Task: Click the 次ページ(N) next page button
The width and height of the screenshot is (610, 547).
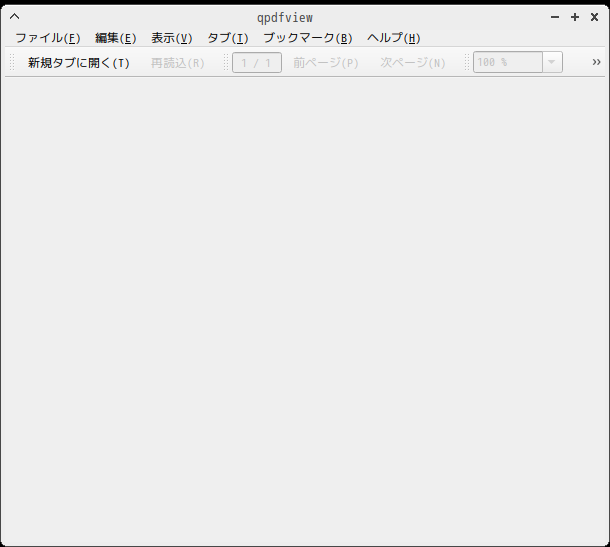Action: [413, 63]
